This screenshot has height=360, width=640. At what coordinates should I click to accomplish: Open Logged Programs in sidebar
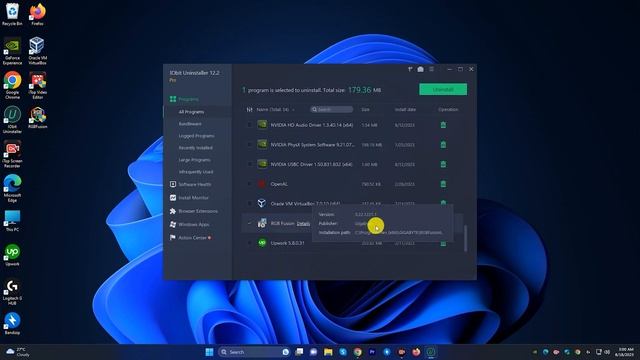[x=196, y=136]
